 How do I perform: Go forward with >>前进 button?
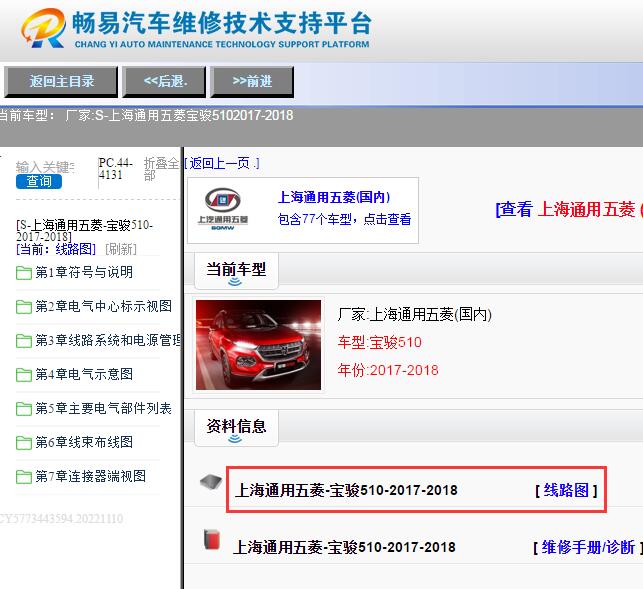click(252, 82)
